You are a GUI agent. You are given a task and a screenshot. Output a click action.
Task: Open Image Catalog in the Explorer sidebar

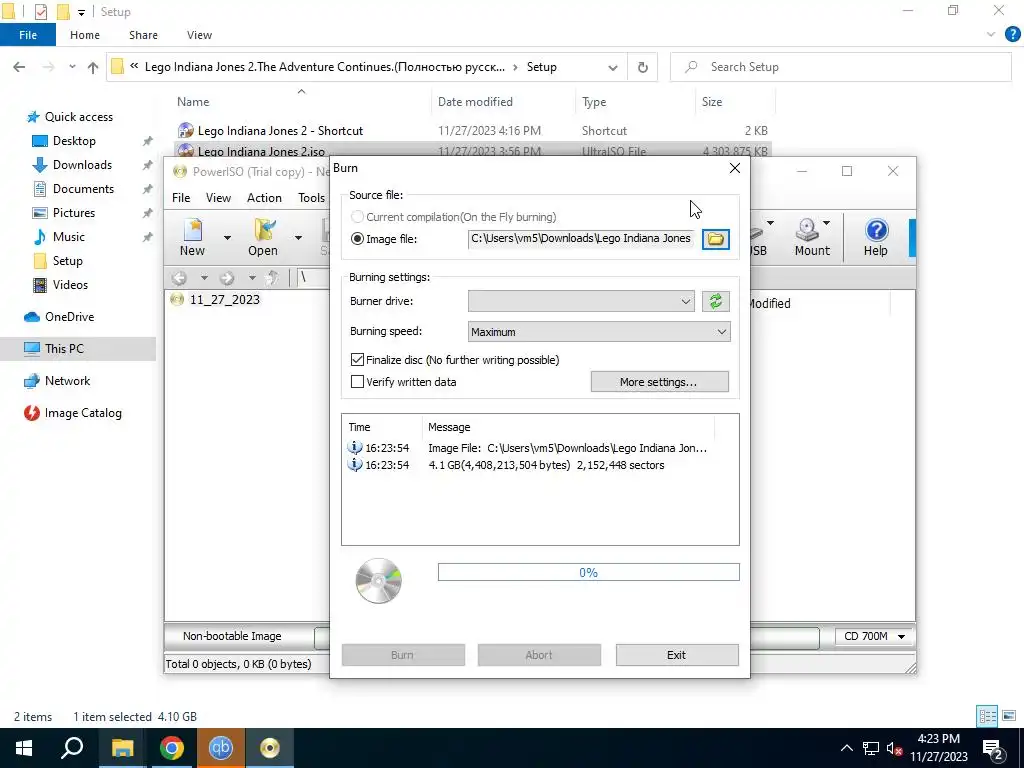(72, 413)
